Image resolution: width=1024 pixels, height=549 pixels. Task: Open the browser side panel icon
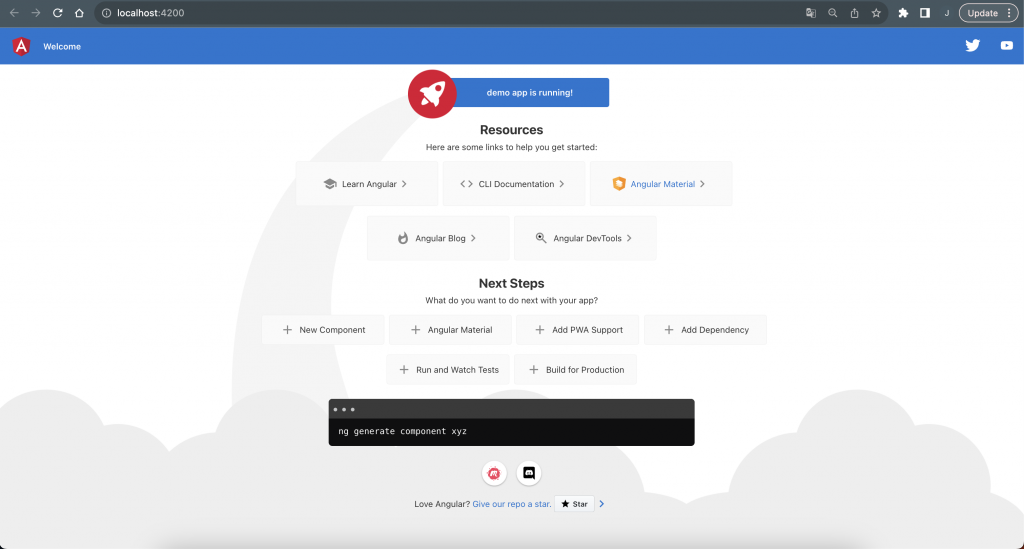coord(925,13)
